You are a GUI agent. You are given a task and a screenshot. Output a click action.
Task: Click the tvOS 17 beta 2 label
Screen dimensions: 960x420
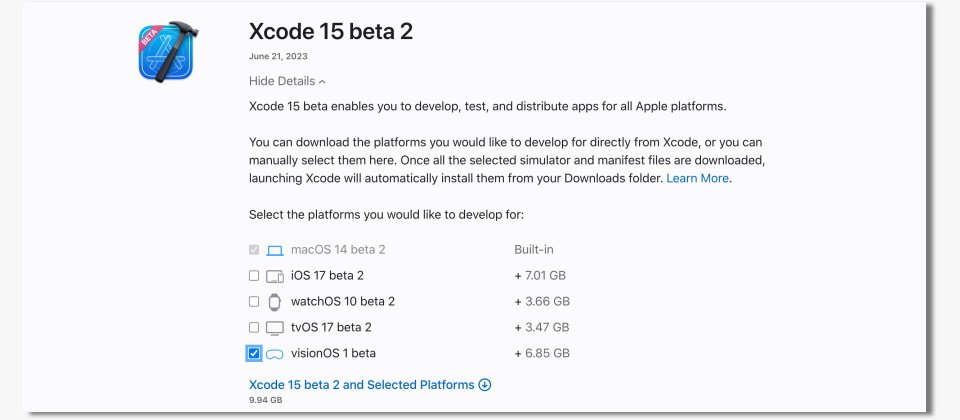[x=331, y=327]
